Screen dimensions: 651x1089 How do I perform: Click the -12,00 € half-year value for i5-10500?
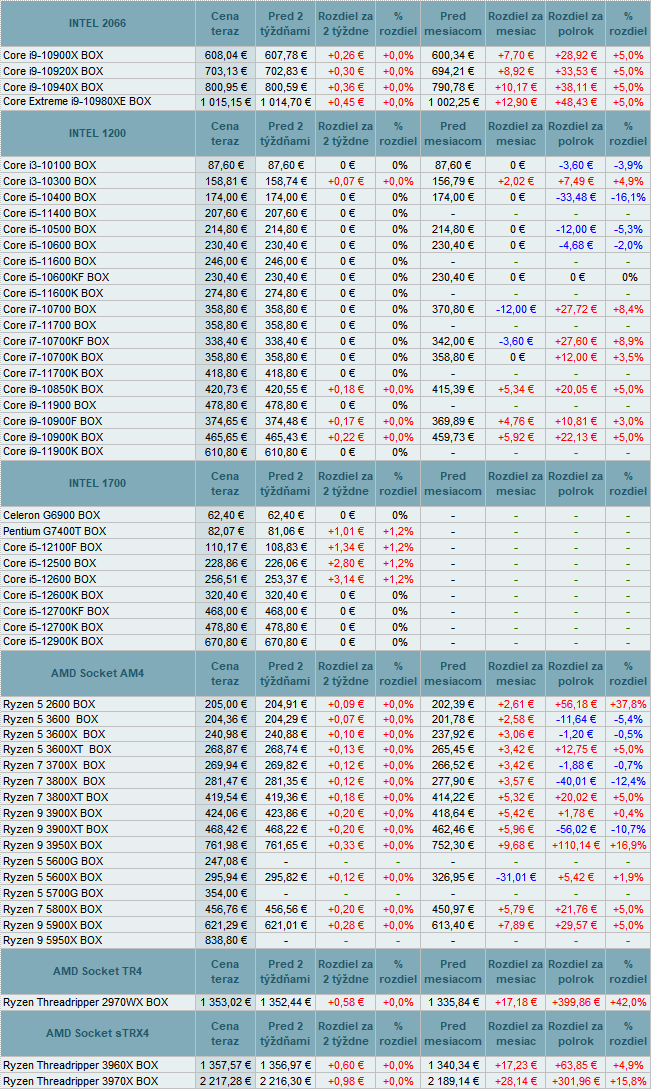(576, 229)
